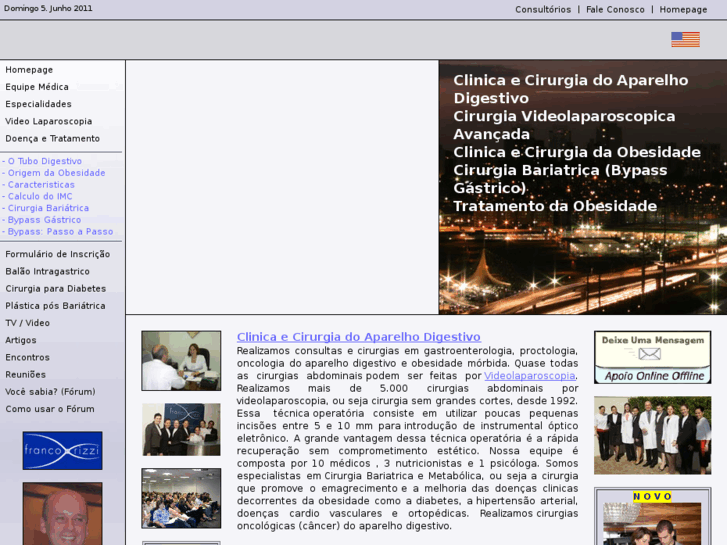Open the Clinica e Cirurgia do Aparelho Digestivo heading link
727x545 pixels.
(359, 337)
